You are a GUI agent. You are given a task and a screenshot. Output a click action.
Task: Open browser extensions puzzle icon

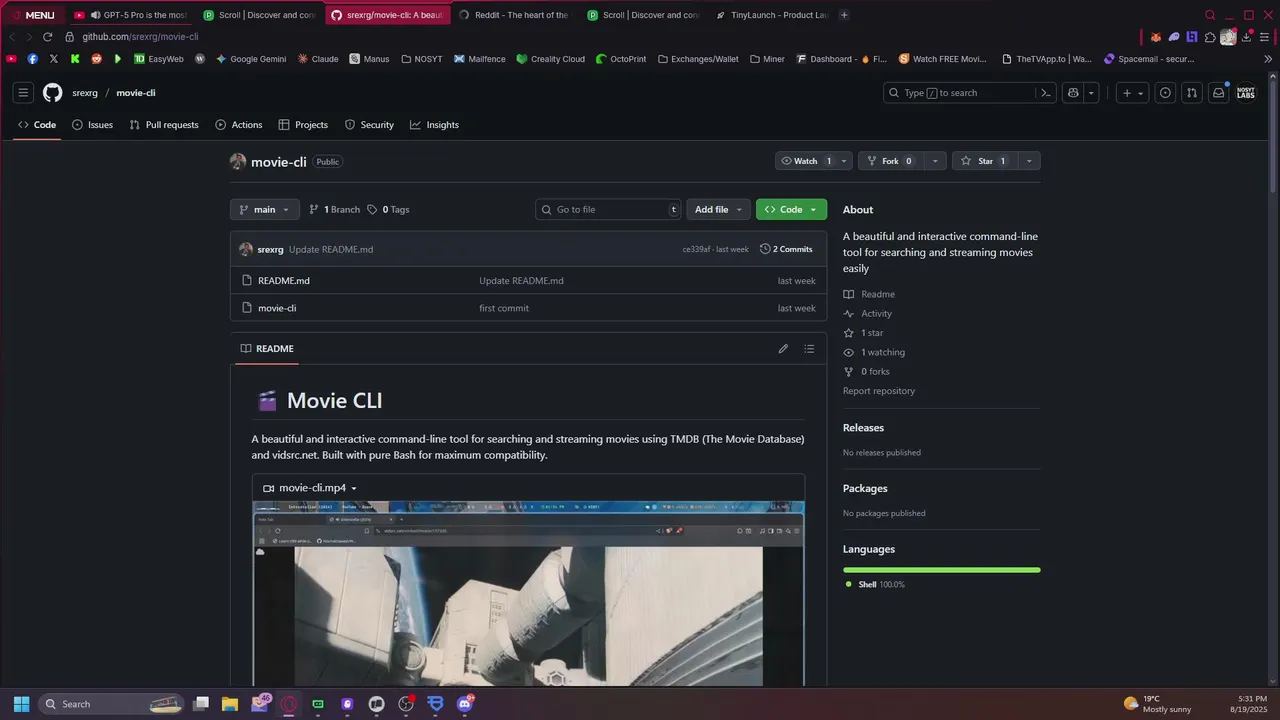coord(1210,37)
